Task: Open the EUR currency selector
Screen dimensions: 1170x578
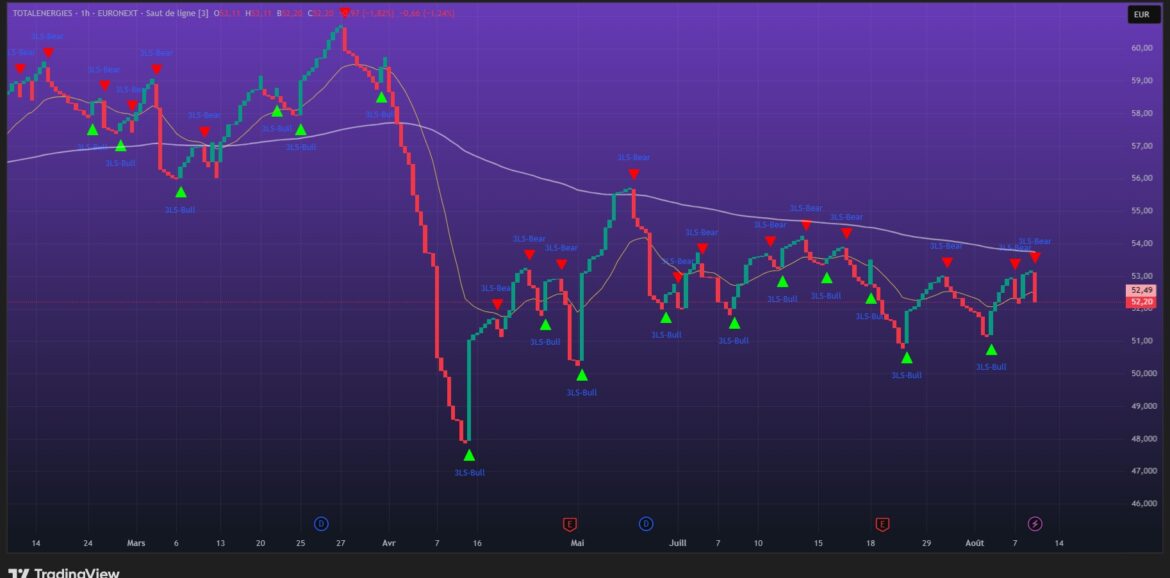Action: tap(1140, 14)
